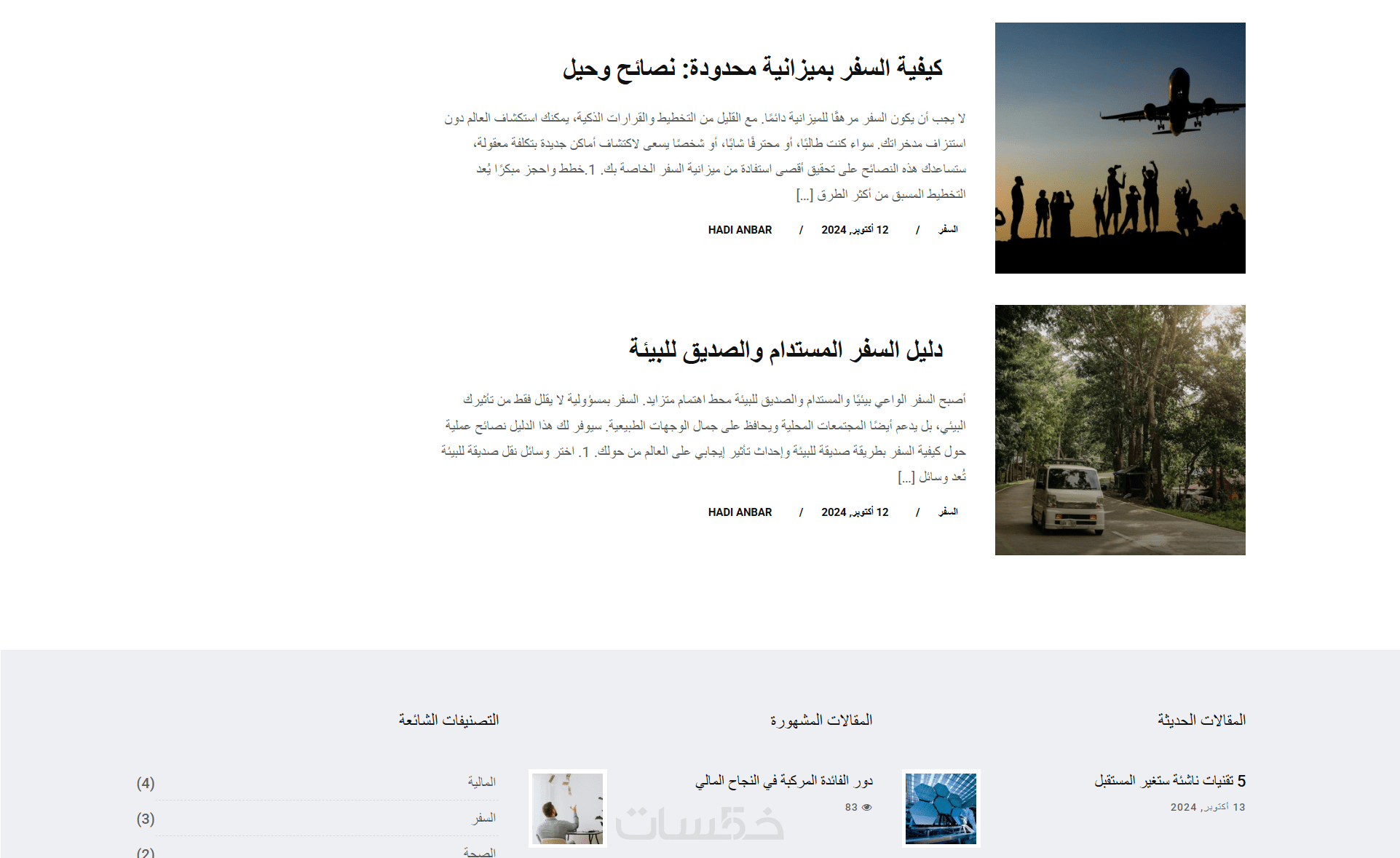Viewport: 1400px width, 858px height.
Task: Select الصحة category in footer list
Action: (x=480, y=852)
